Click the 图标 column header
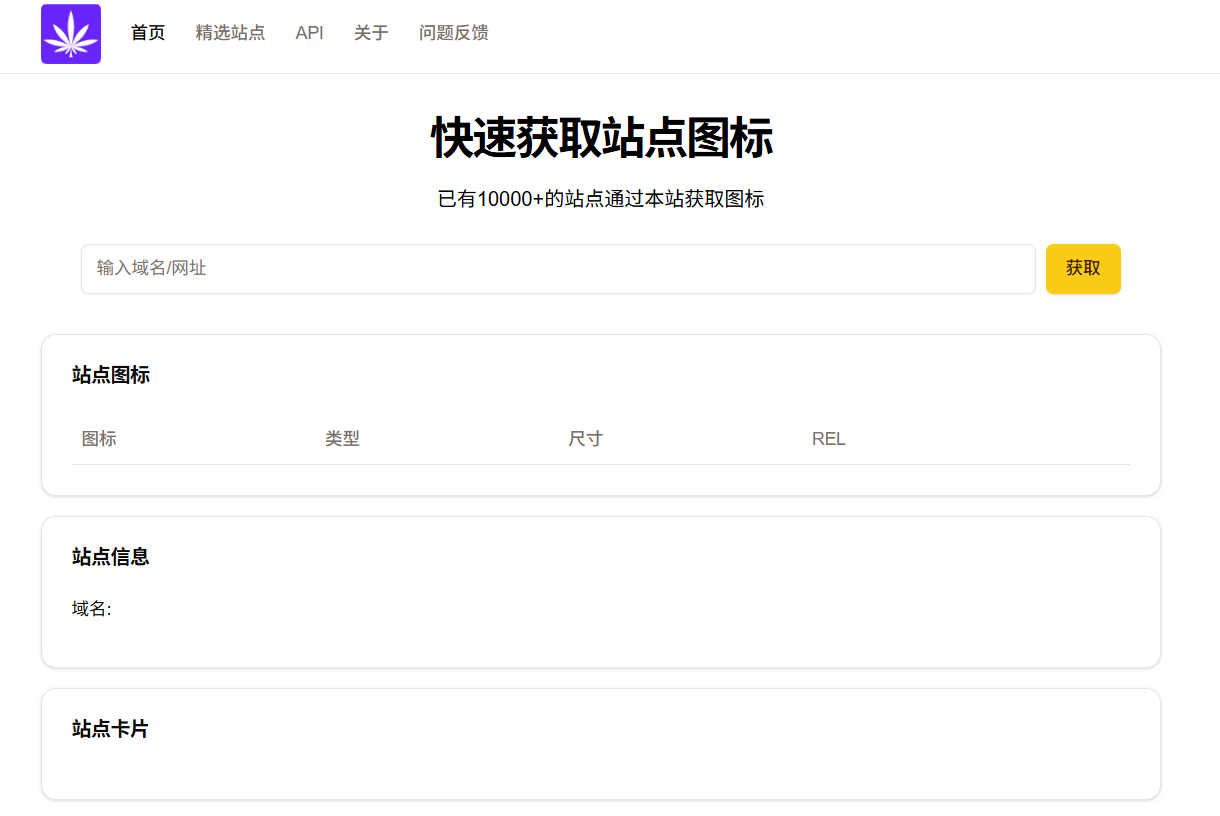 pyautogui.click(x=99, y=439)
